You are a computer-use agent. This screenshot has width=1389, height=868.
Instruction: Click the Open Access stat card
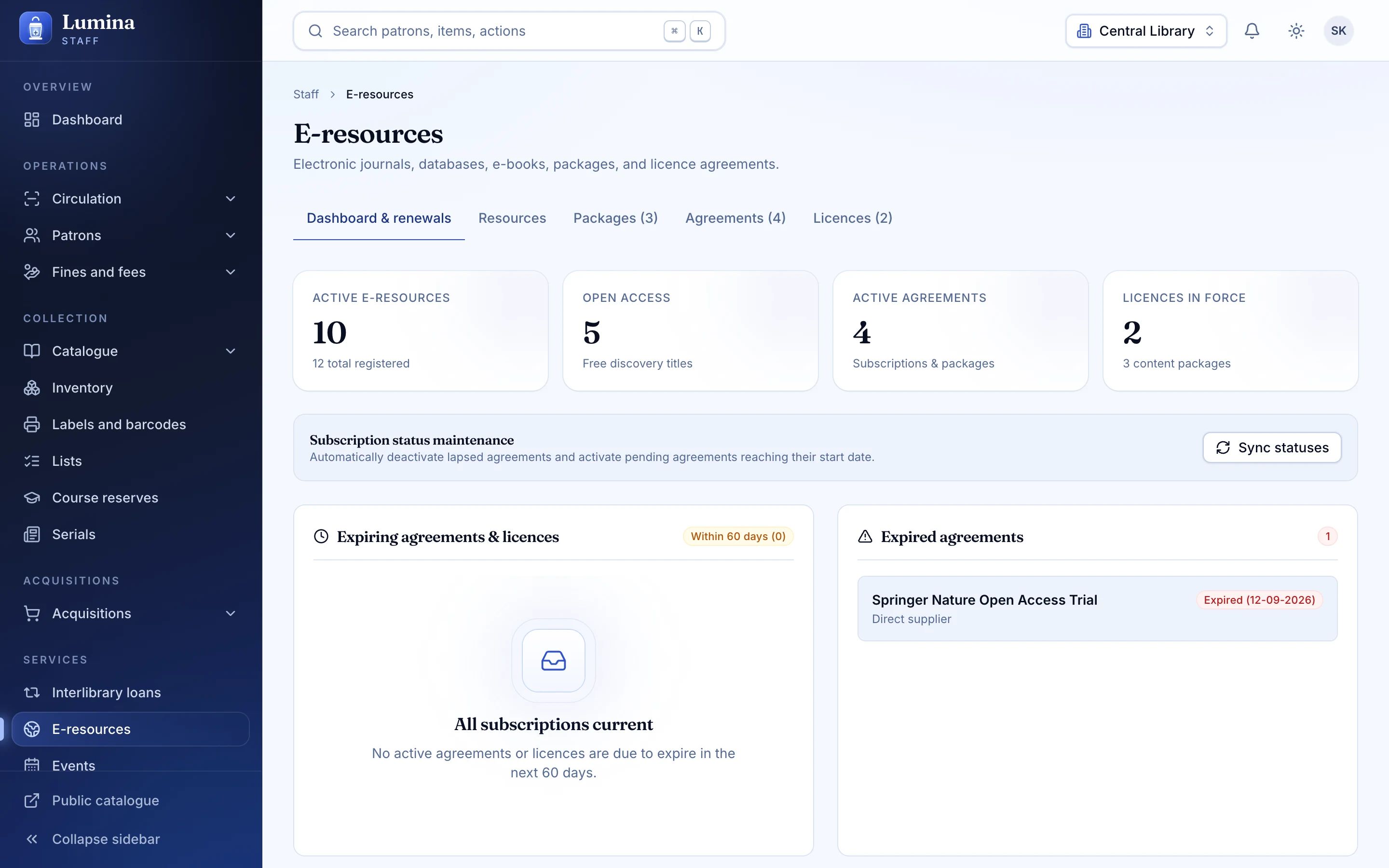coord(691,331)
